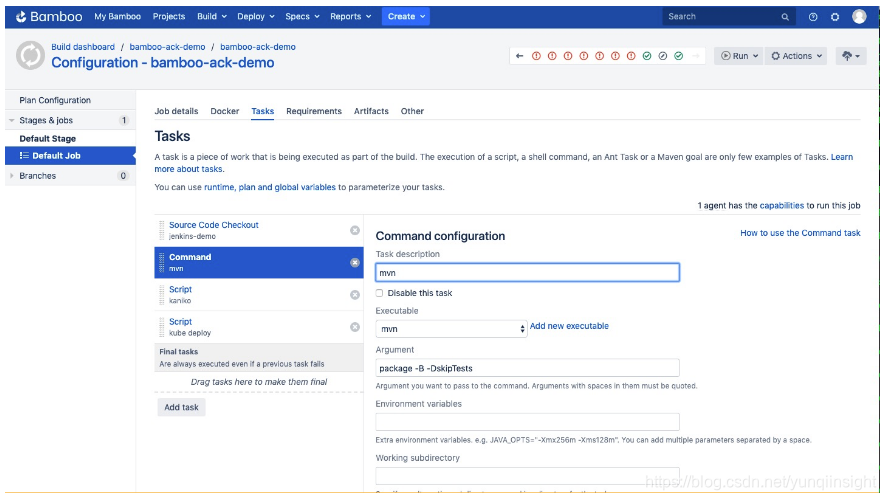The height and width of the screenshot is (500, 886).
Task: Open the help question-mark icon
Action: coord(813,17)
